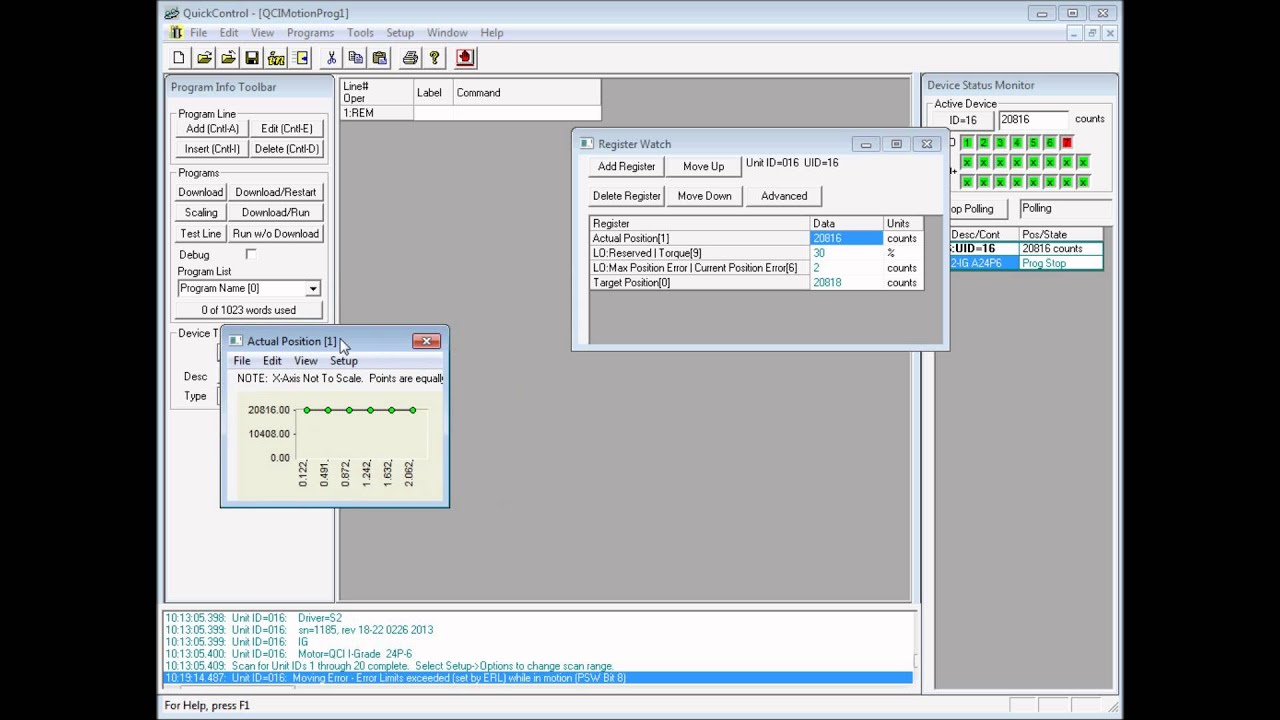Click second open-folder toolbar icon
This screenshot has height=720, width=1280.
(228, 58)
